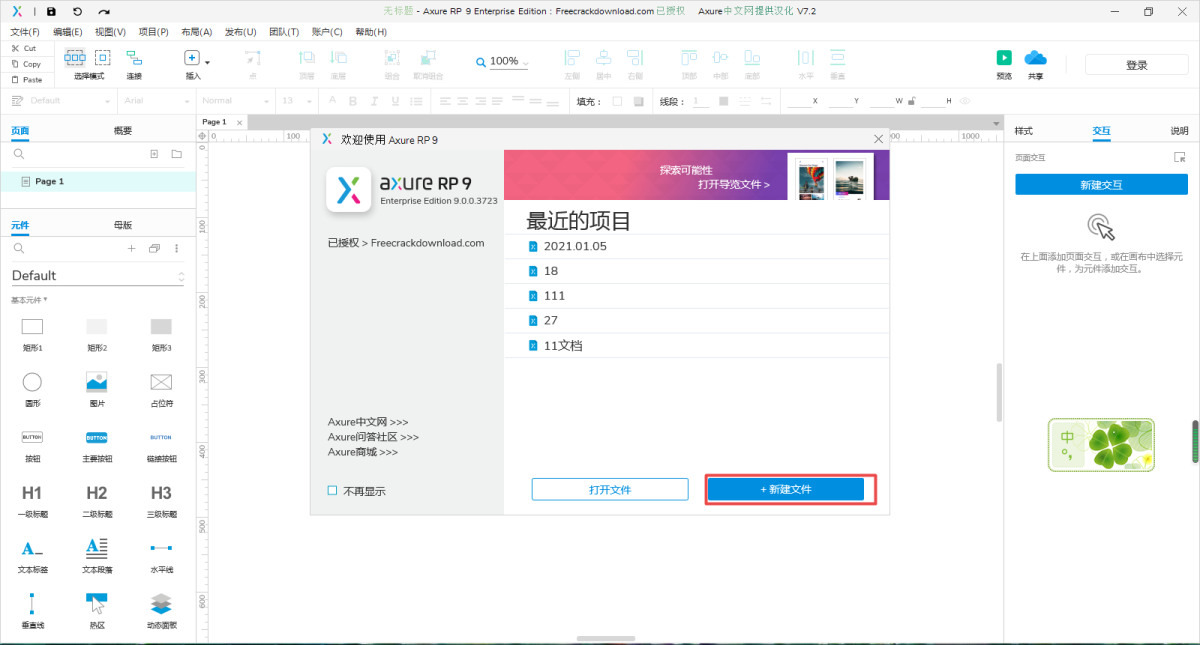Viewport: 1200px width, 645px height.
Task: Click the add folder icon in Pages panel
Action: [x=176, y=154]
